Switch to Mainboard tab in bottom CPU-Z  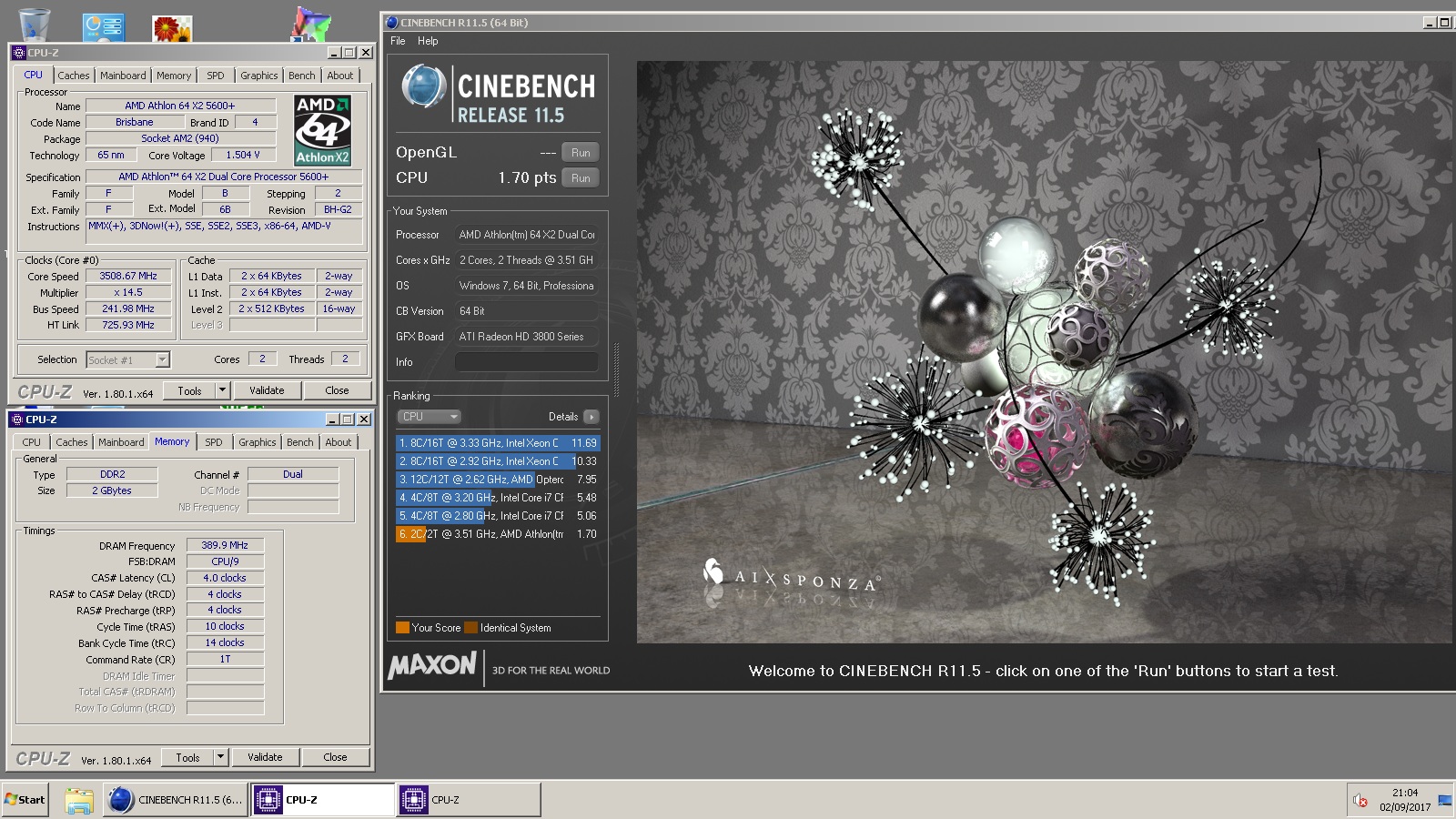pos(121,442)
